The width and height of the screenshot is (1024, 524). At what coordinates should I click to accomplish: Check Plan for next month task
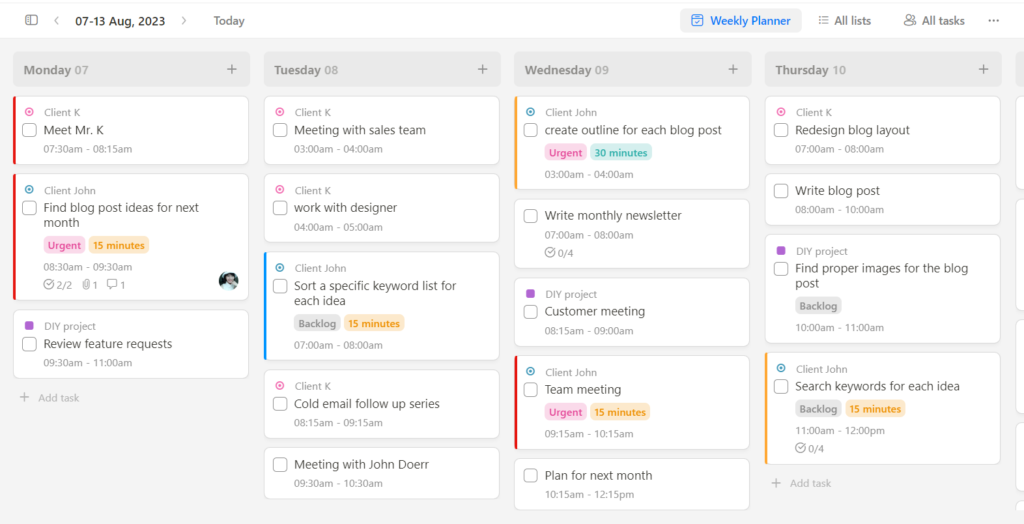tap(531, 475)
